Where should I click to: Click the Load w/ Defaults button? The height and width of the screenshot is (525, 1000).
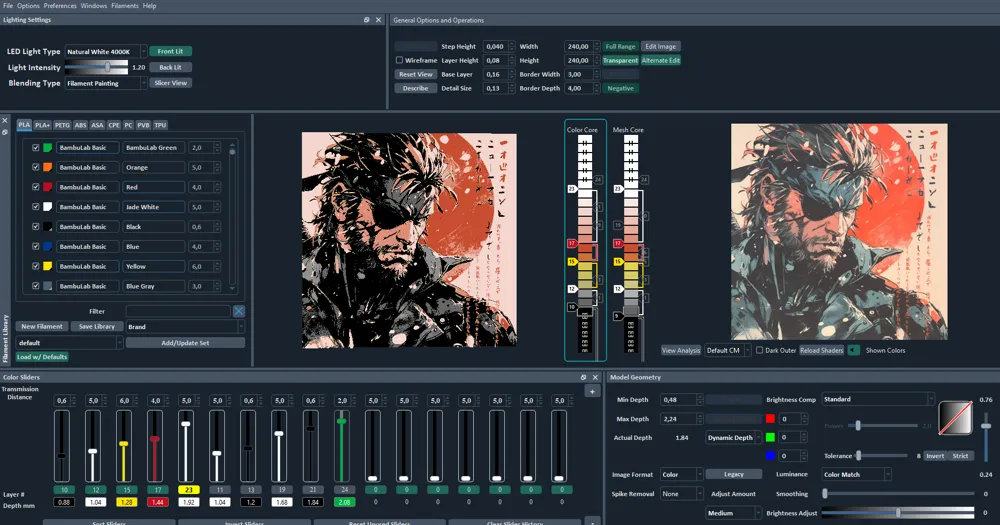[42, 357]
